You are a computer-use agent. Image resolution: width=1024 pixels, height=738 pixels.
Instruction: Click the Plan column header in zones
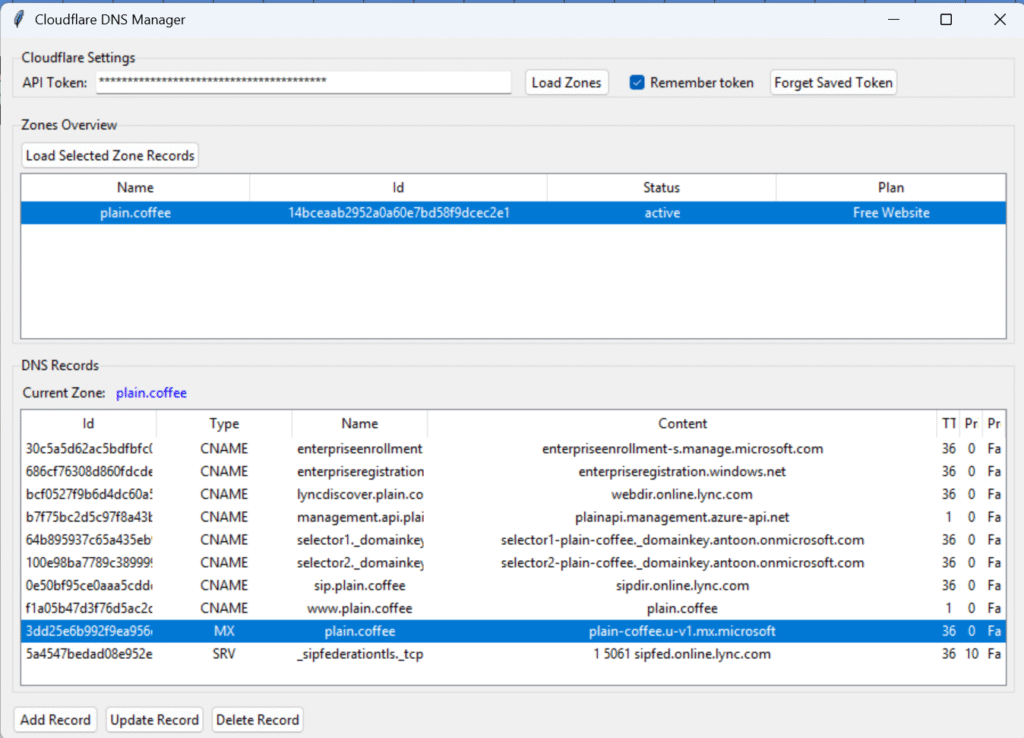coord(890,187)
